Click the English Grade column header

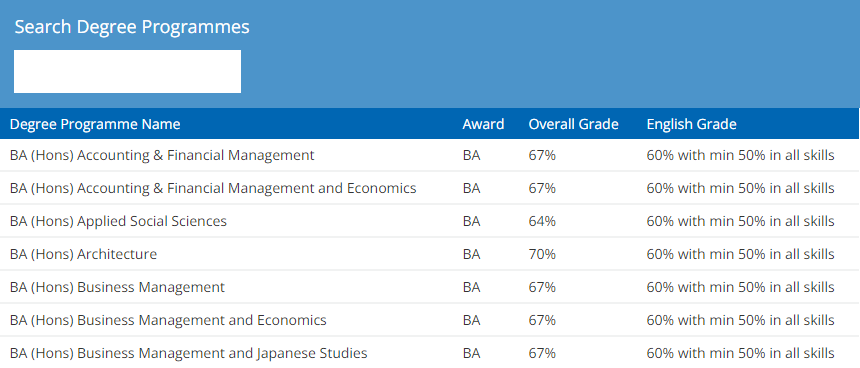691,124
